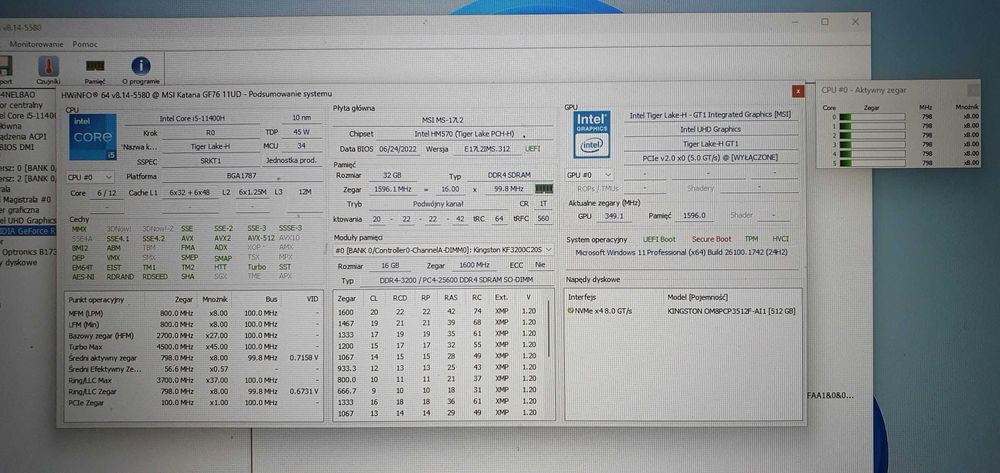
Task: Maximize the main HWiNFO window
Action: (825, 22)
